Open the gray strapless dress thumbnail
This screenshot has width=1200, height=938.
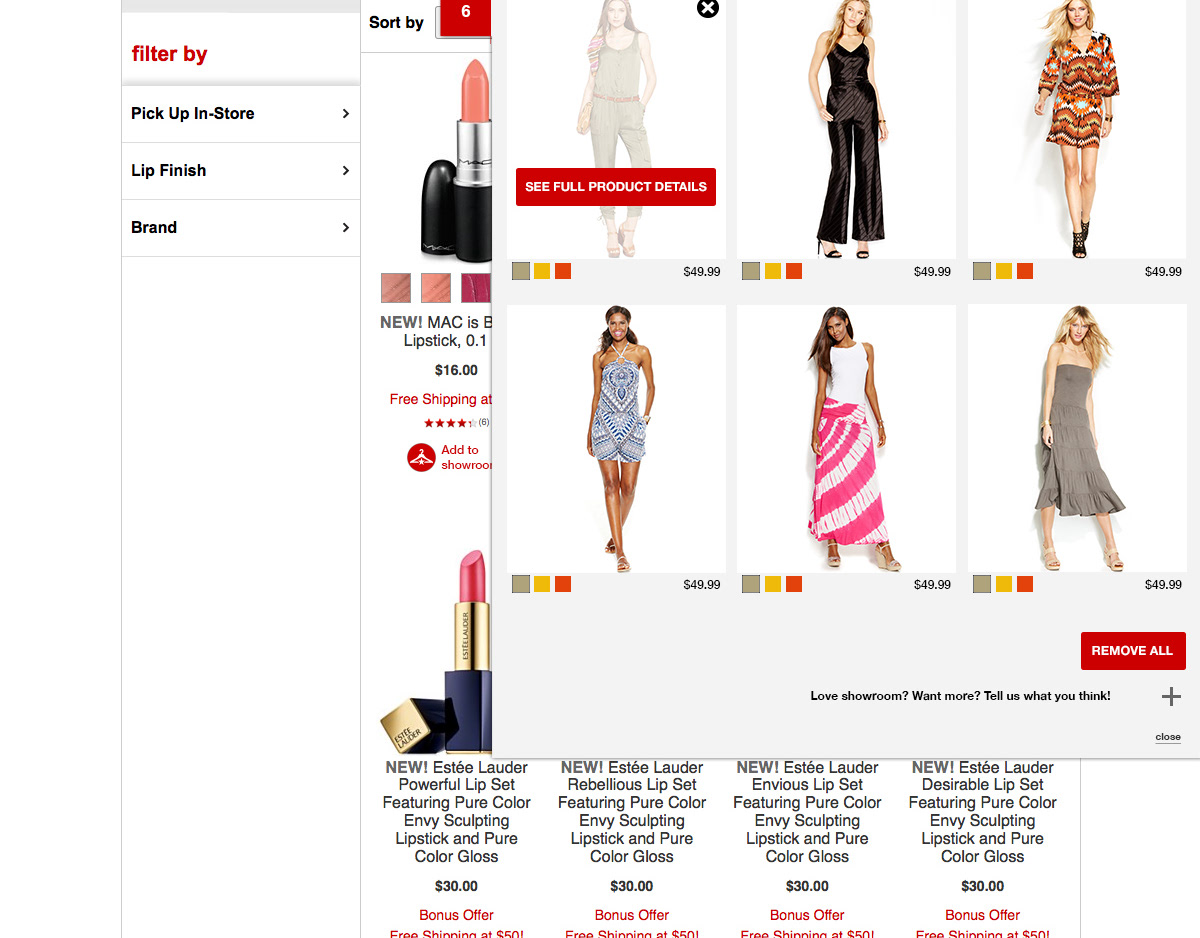click(x=1078, y=438)
